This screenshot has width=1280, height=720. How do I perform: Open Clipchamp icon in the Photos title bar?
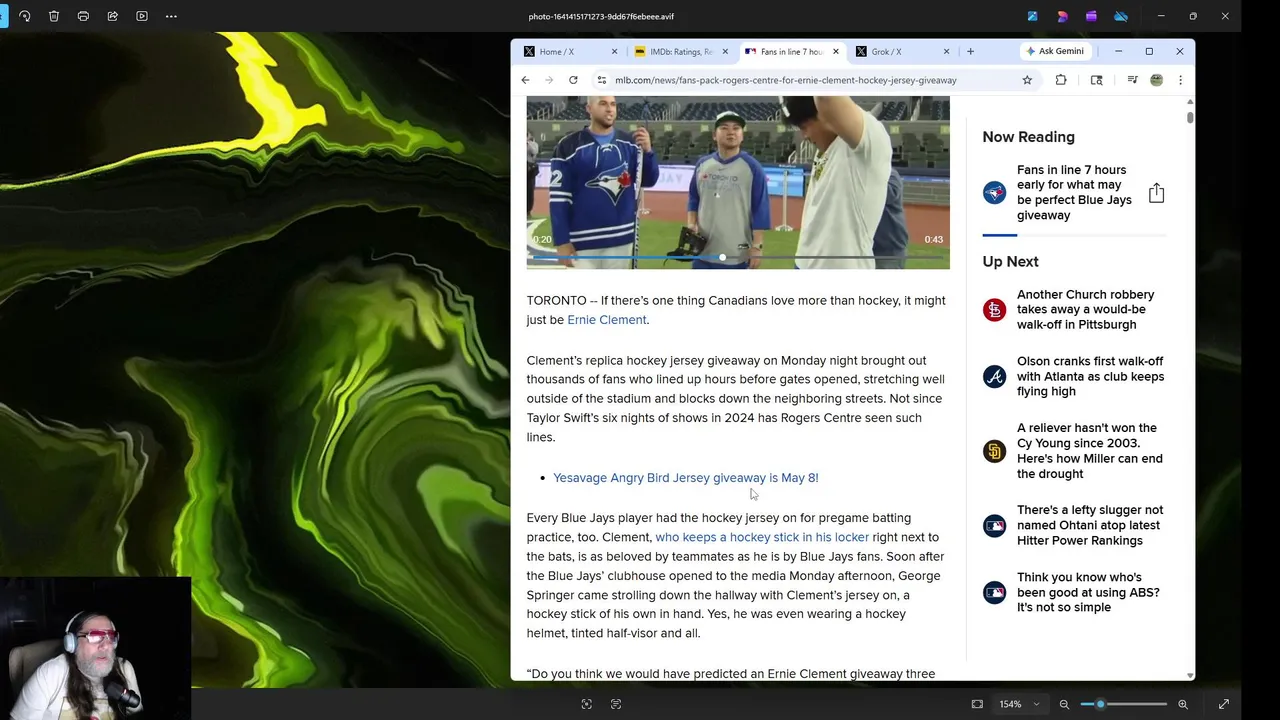point(1091,16)
